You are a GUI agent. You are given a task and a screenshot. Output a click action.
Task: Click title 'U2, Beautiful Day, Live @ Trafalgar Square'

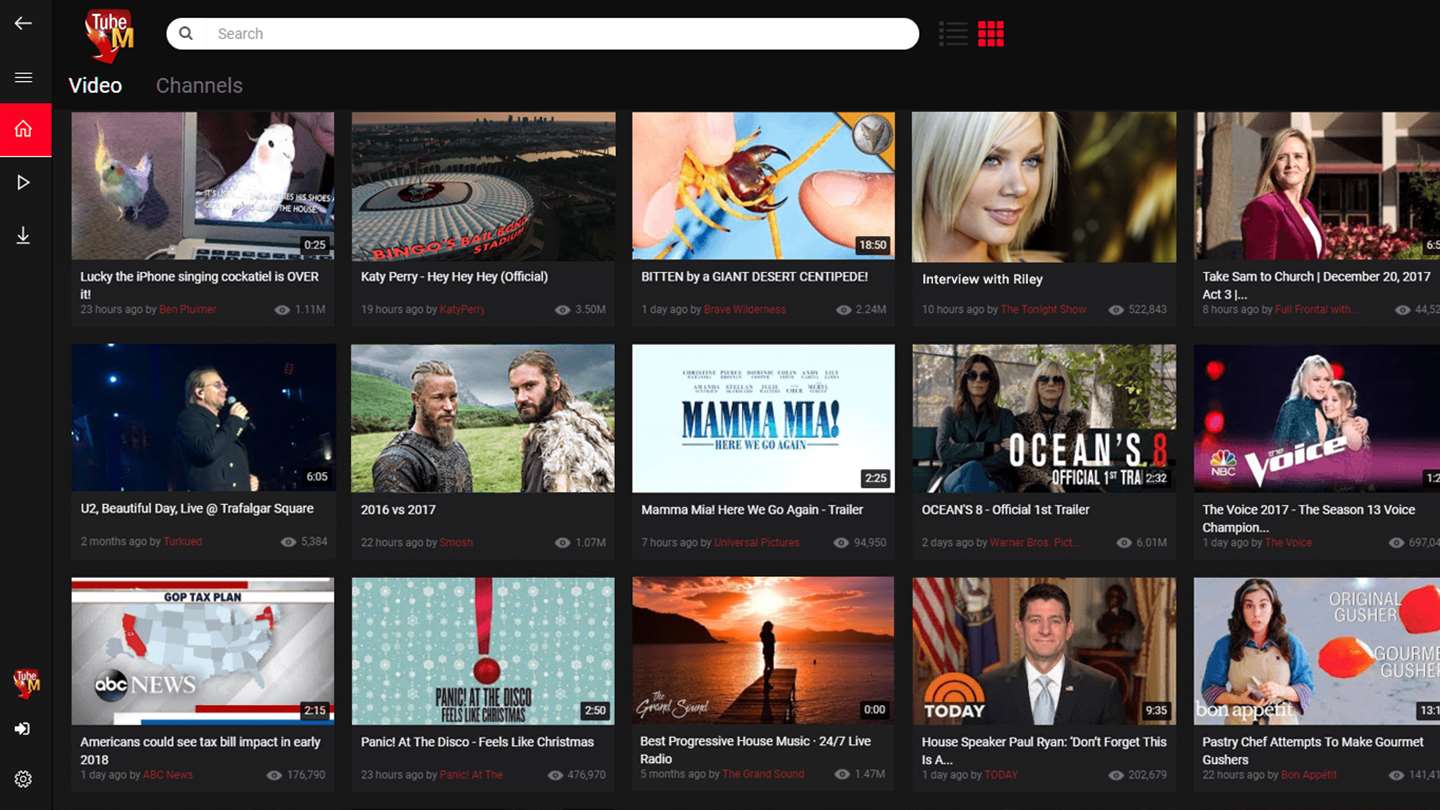coord(197,509)
